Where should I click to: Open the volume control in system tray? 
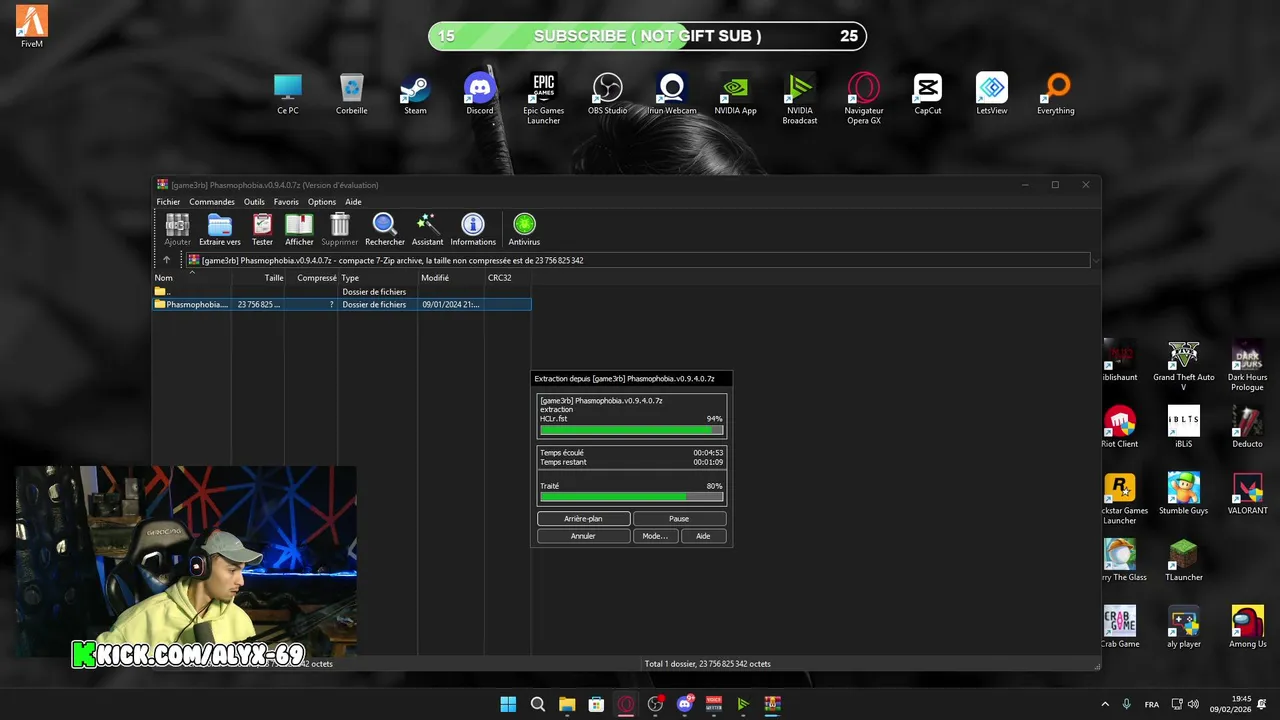pyautogui.click(x=1193, y=704)
